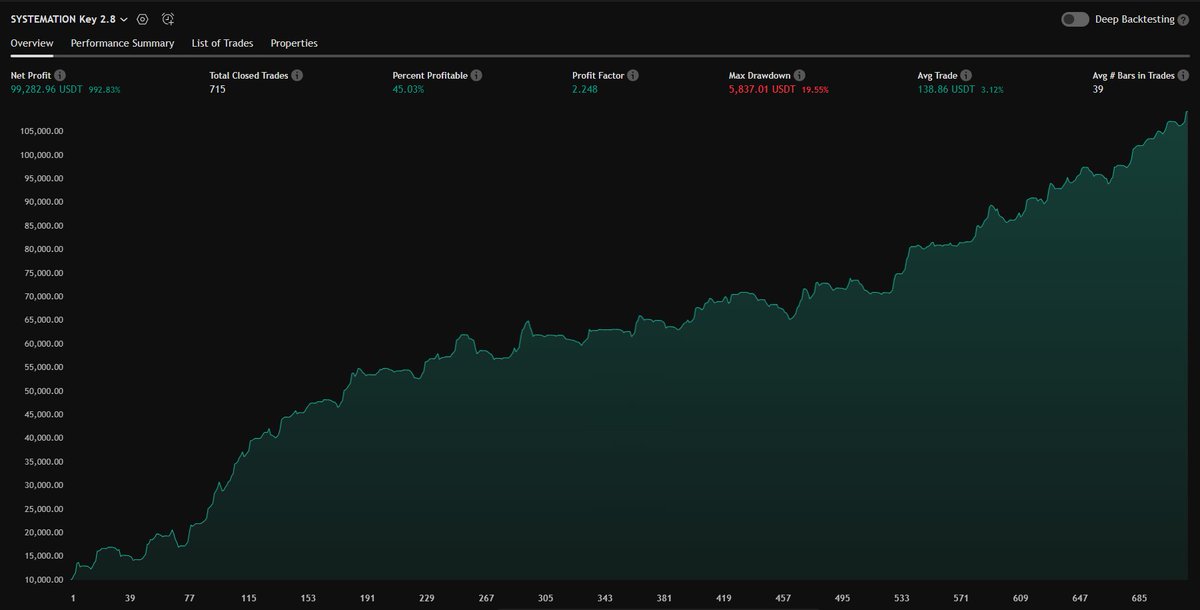Viewport: 1200px width, 610px height.
Task: Click the Profit Factor info icon
Action: point(633,75)
